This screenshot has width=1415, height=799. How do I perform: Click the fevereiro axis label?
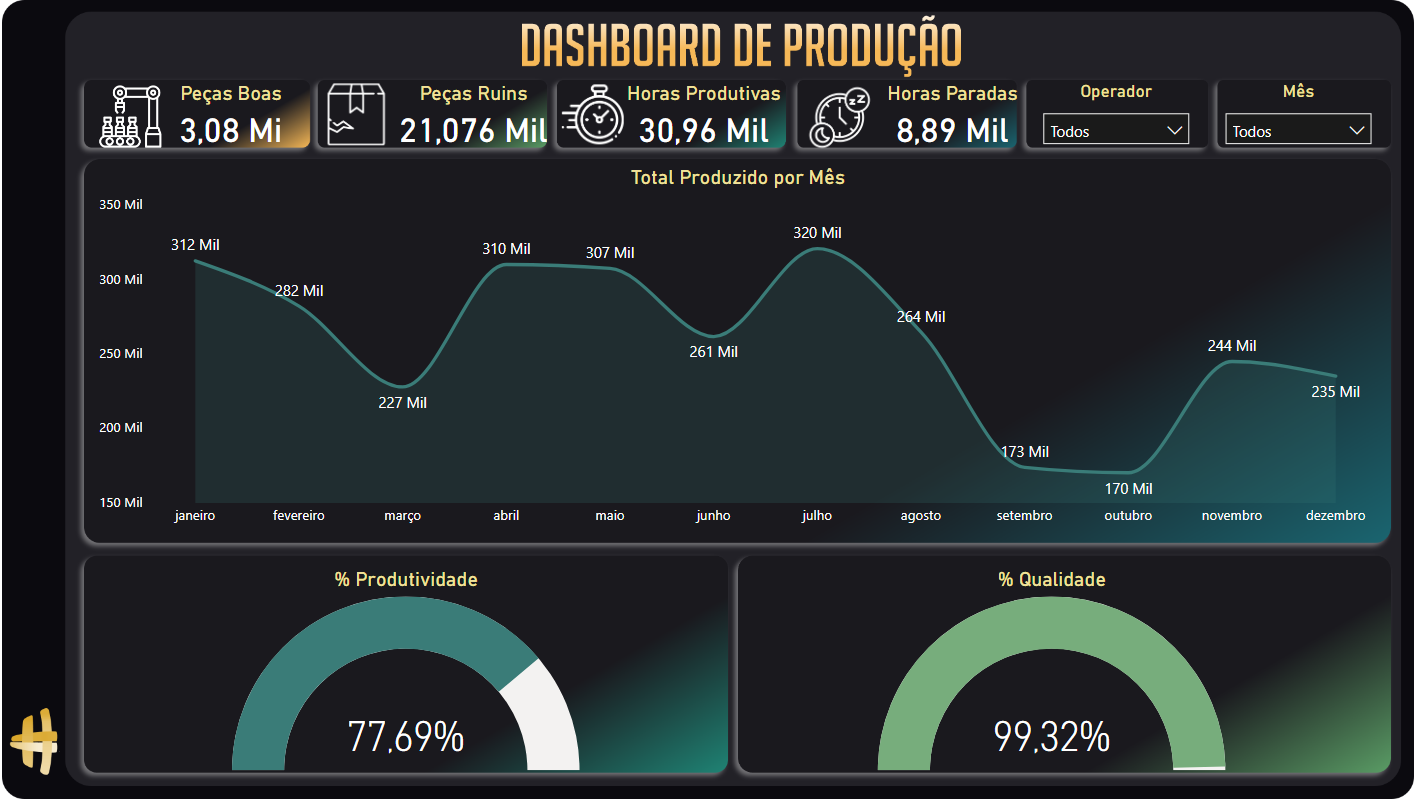click(299, 516)
